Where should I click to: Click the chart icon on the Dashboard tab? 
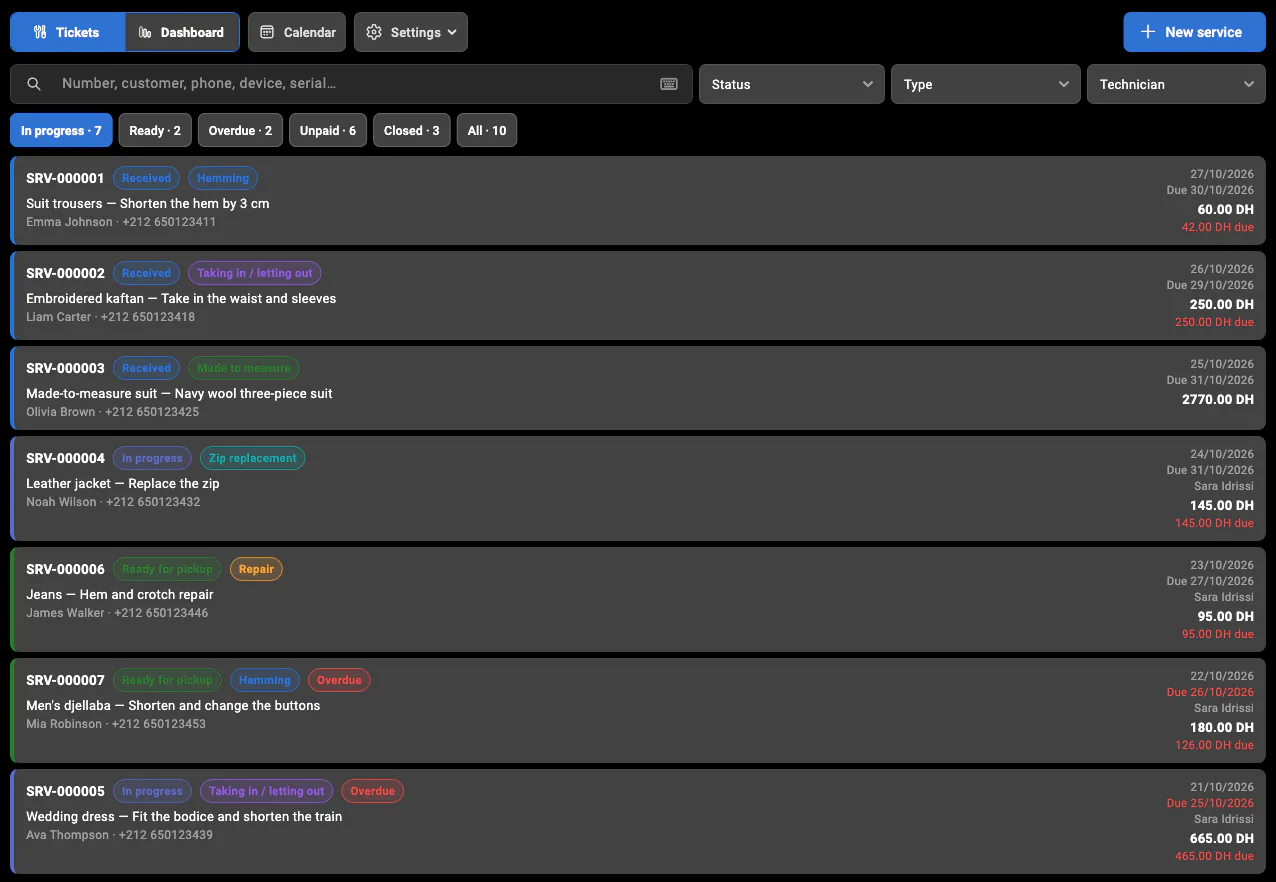tap(145, 32)
